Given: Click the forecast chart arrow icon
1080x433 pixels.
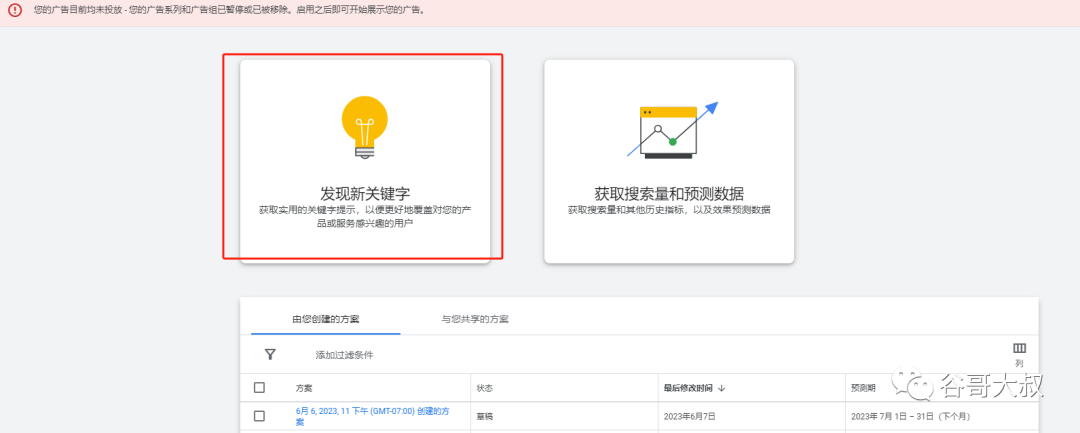Looking at the screenshot, I should click(672, 130).
